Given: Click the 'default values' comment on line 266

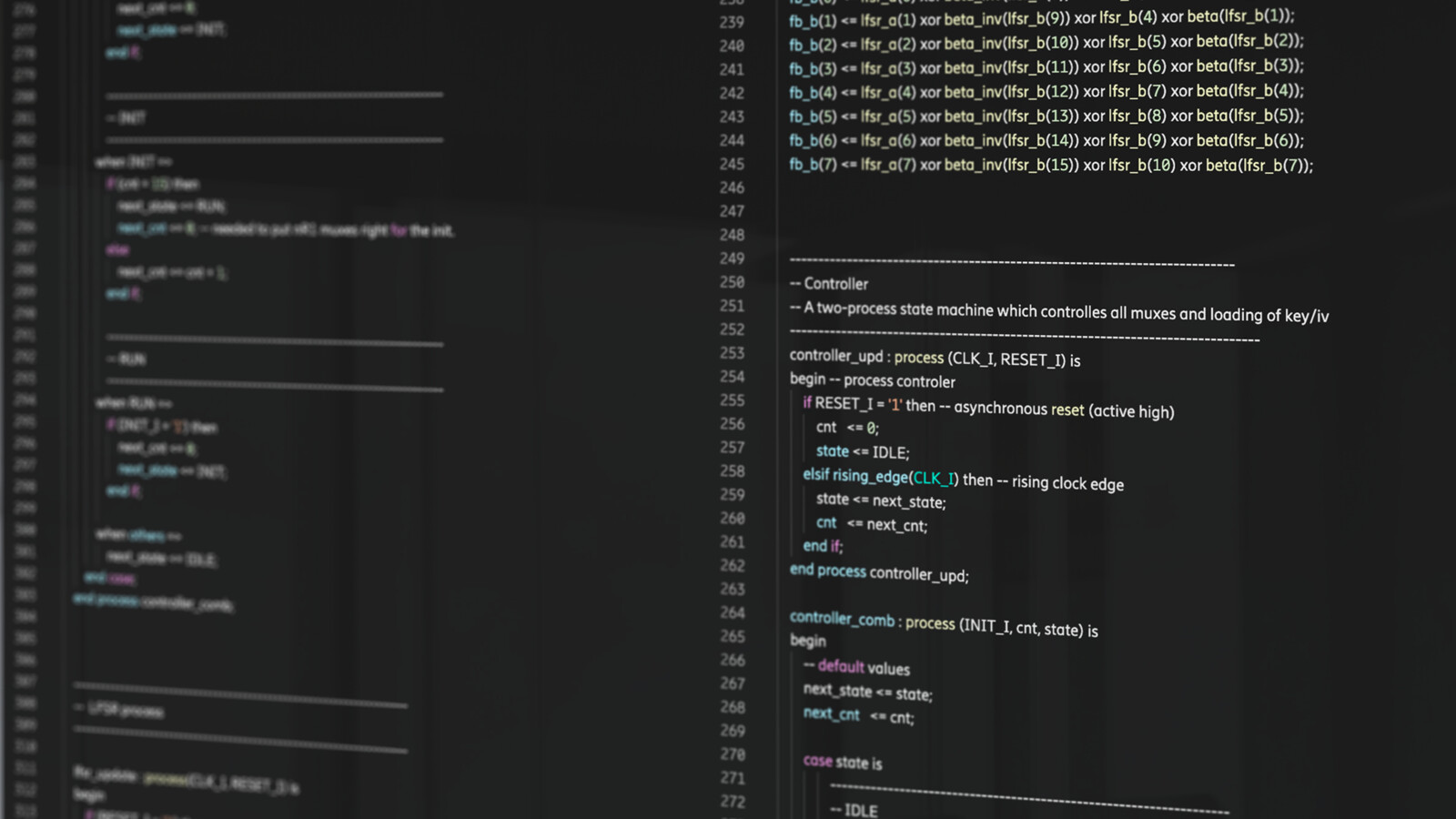Looking at the screenshot, I should click(857, 667).
